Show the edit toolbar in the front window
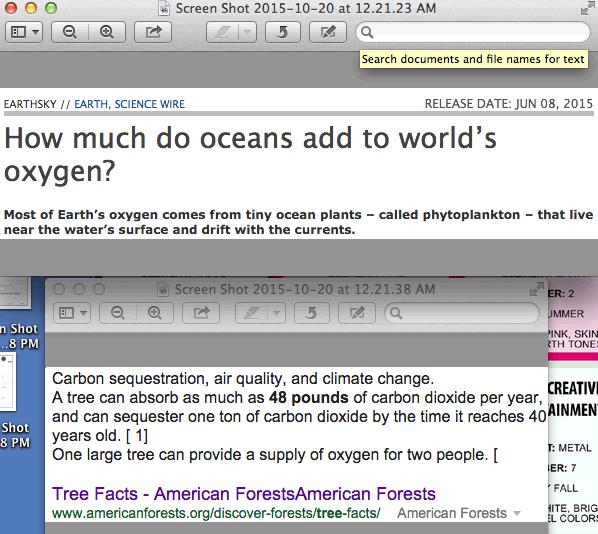This screenshot has width=598, height=534. (x=328, y=32)
